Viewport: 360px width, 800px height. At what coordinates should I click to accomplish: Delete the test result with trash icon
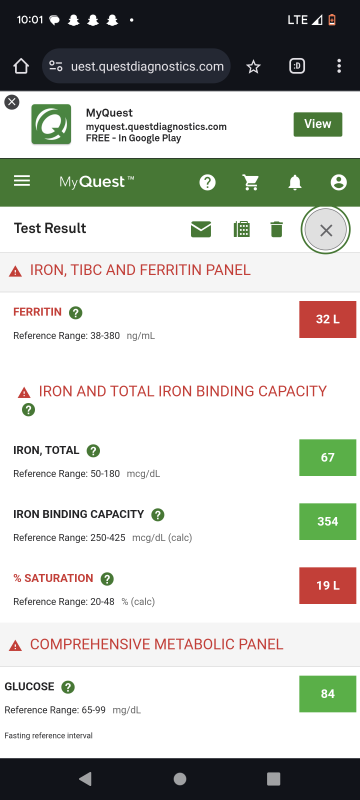click(276, 229)
